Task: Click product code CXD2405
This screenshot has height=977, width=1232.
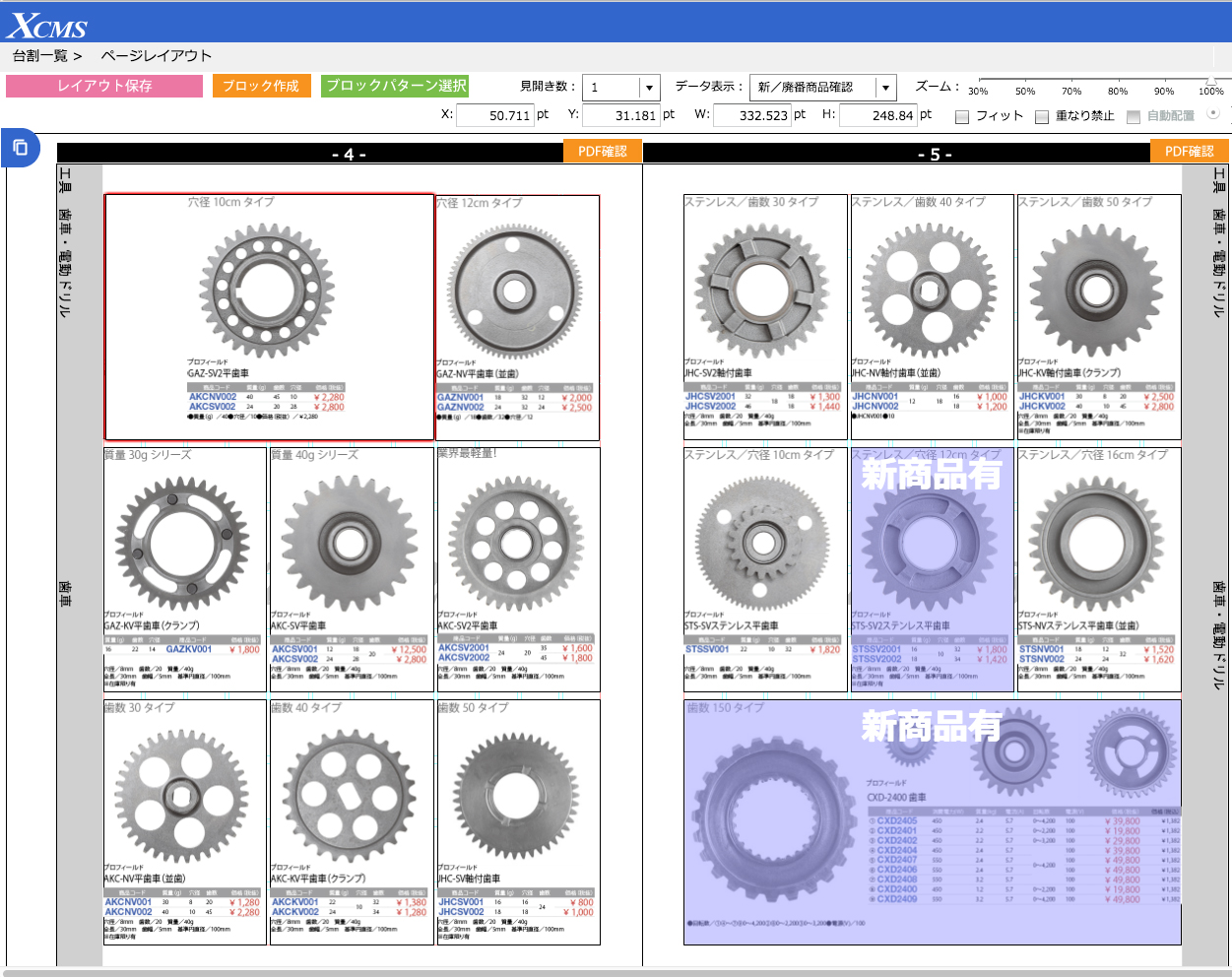Action: pos(897,820)
